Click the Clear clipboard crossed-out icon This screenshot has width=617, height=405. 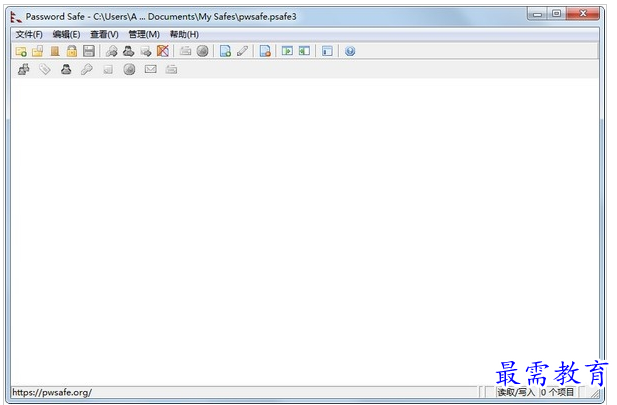(x=163, y=51)
